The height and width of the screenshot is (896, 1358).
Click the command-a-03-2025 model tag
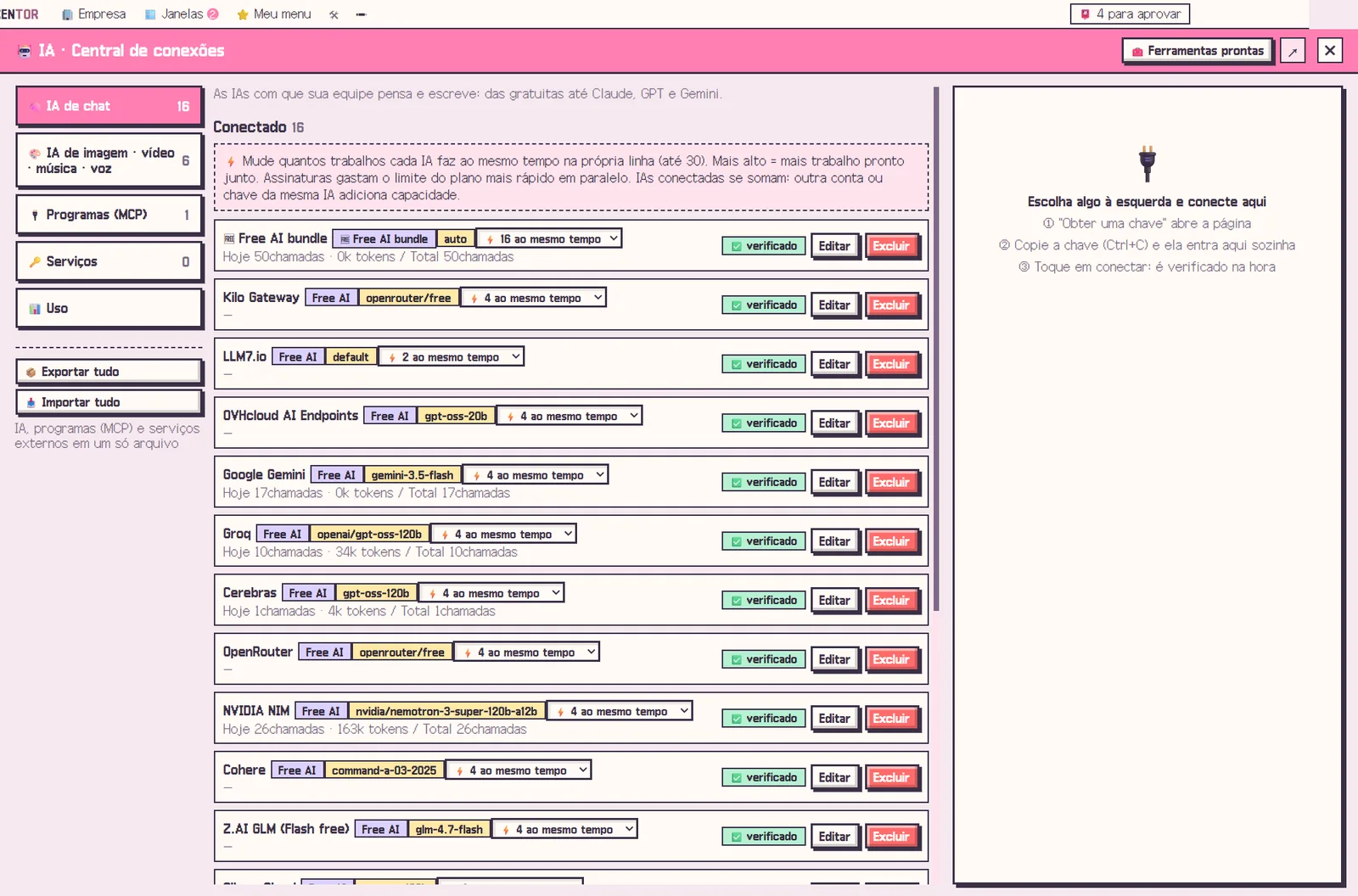click(384, 770)
